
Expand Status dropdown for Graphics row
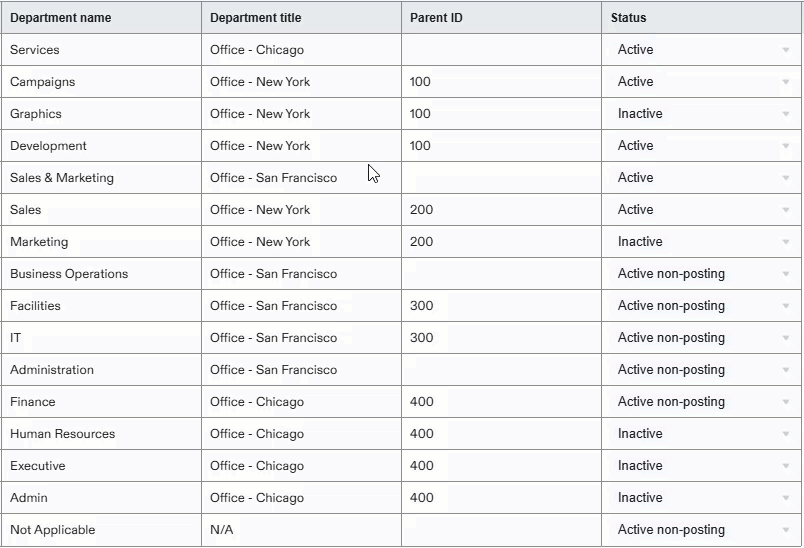(x=785, y=114)
